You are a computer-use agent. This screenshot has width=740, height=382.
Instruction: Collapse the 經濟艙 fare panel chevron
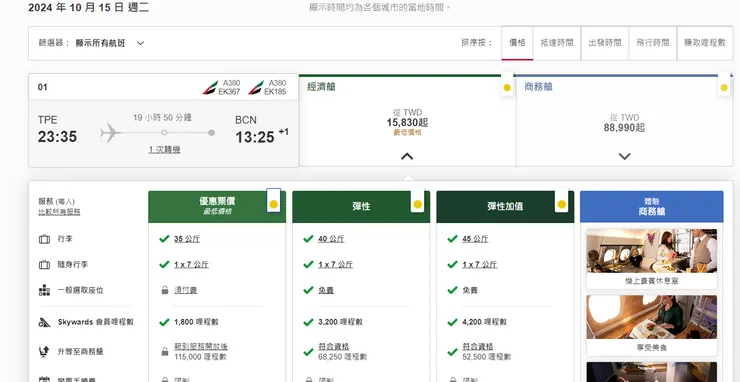(x=407, y=156)
